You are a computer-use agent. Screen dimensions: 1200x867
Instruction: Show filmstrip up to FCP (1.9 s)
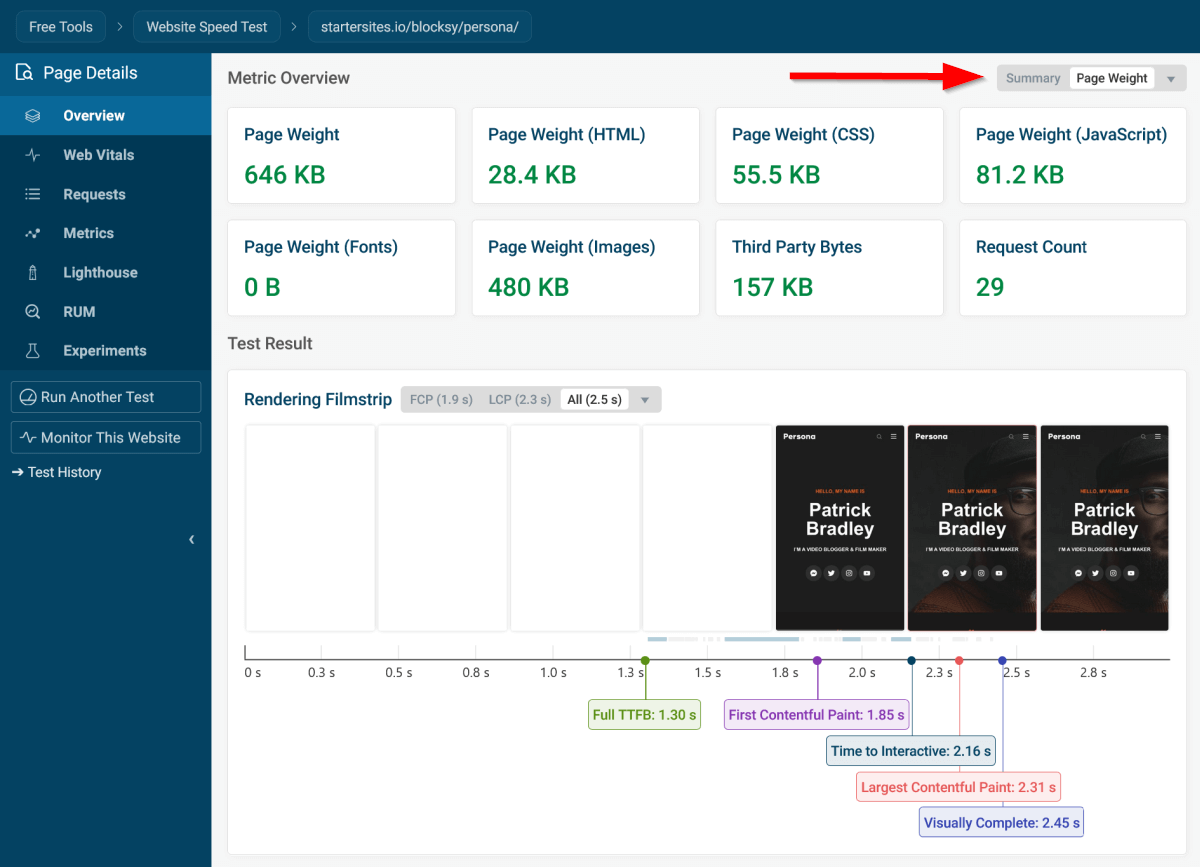[441, 400]
